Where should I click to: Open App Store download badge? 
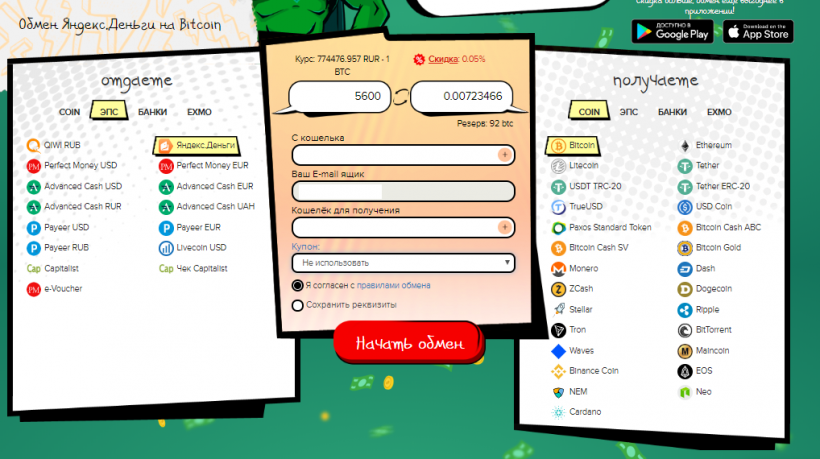(758, 31)
